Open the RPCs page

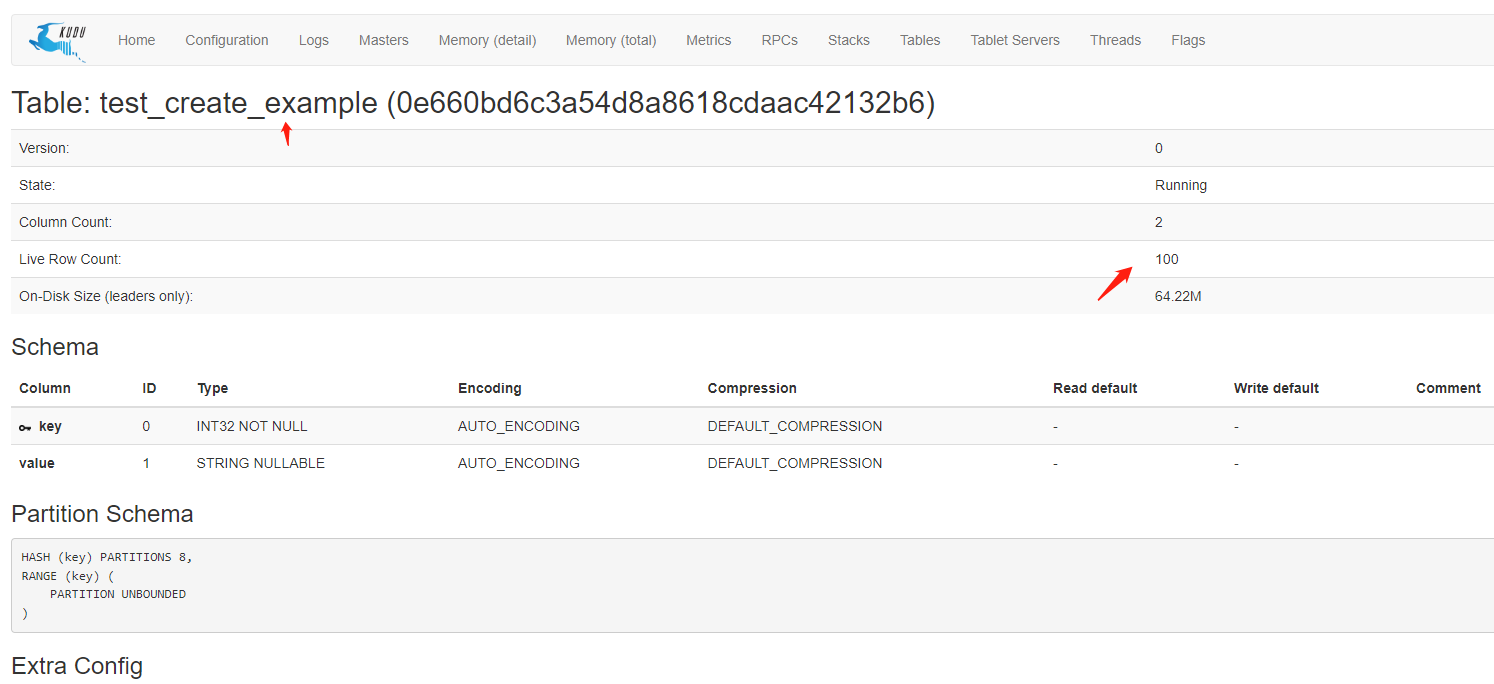click(x=779, y=41)
